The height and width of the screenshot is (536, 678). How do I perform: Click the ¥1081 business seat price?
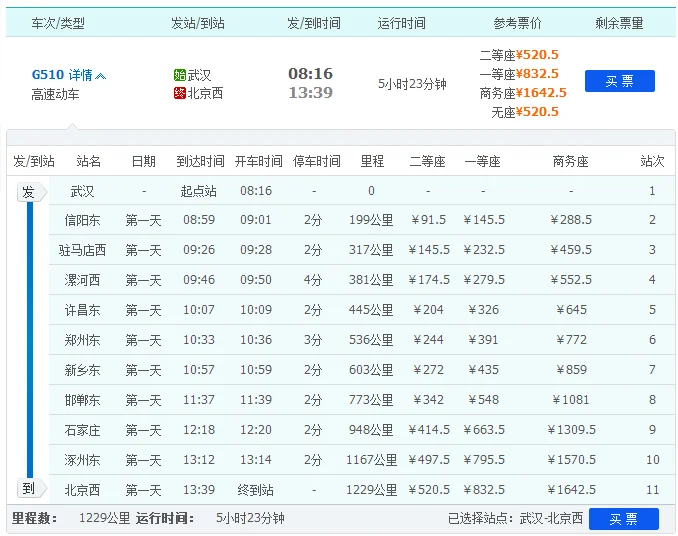click(571, 400)
